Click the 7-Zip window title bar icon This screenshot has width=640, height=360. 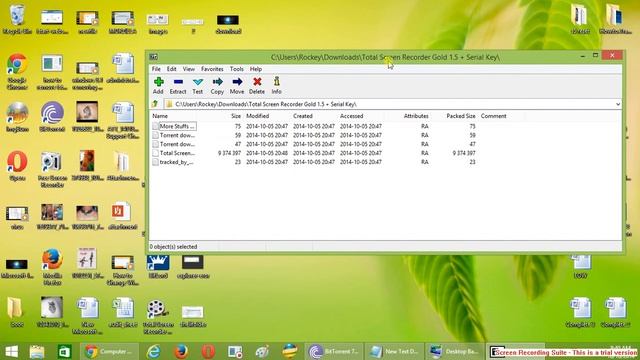pos(153,57)
